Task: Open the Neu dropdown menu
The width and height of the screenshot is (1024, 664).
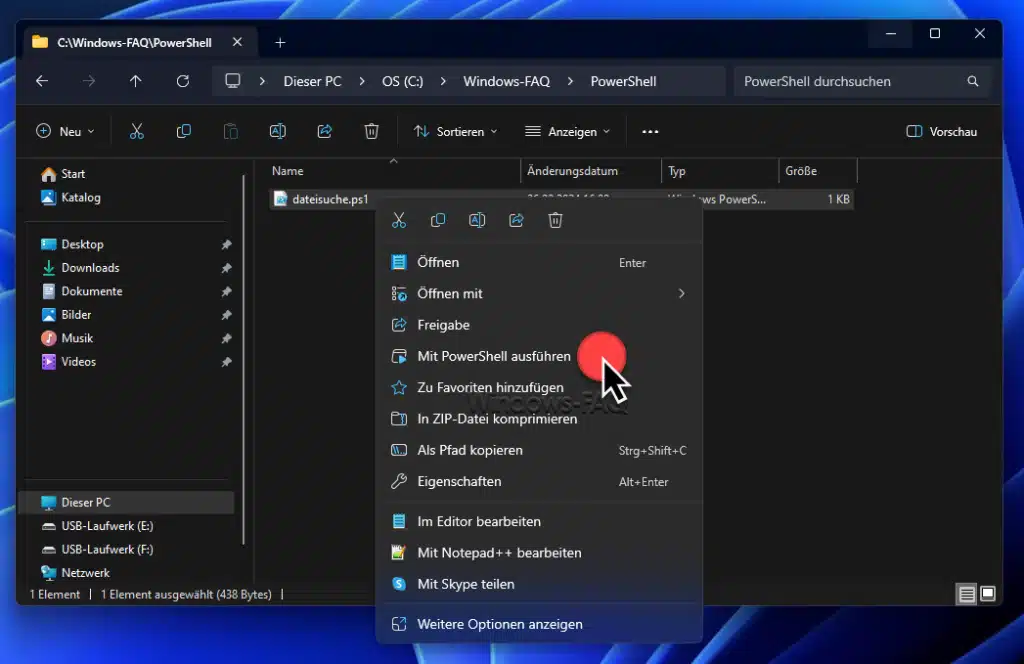Action: (x=65, y=132)
